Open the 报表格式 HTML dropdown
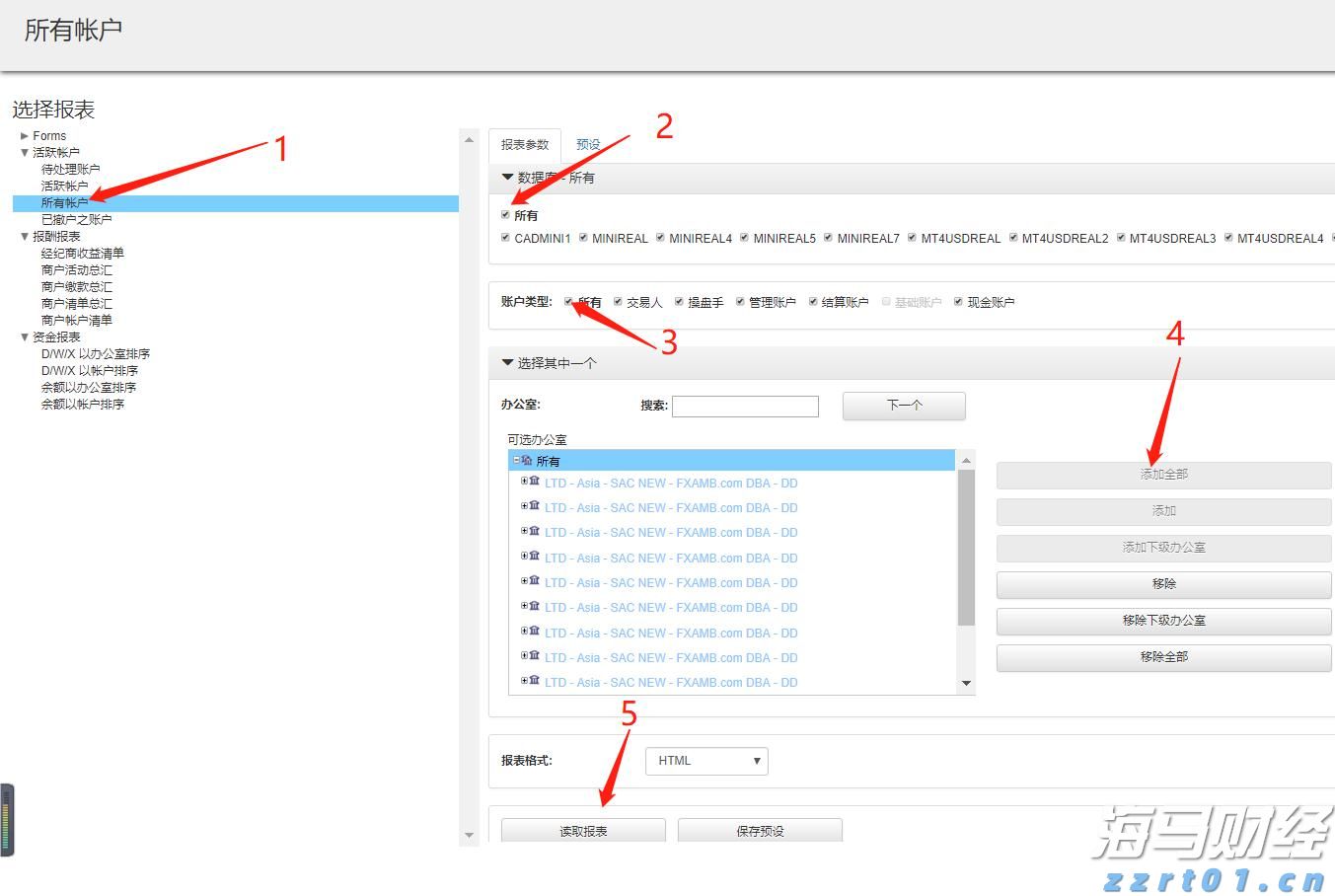 pyautogui.click(x=705, y=761)
